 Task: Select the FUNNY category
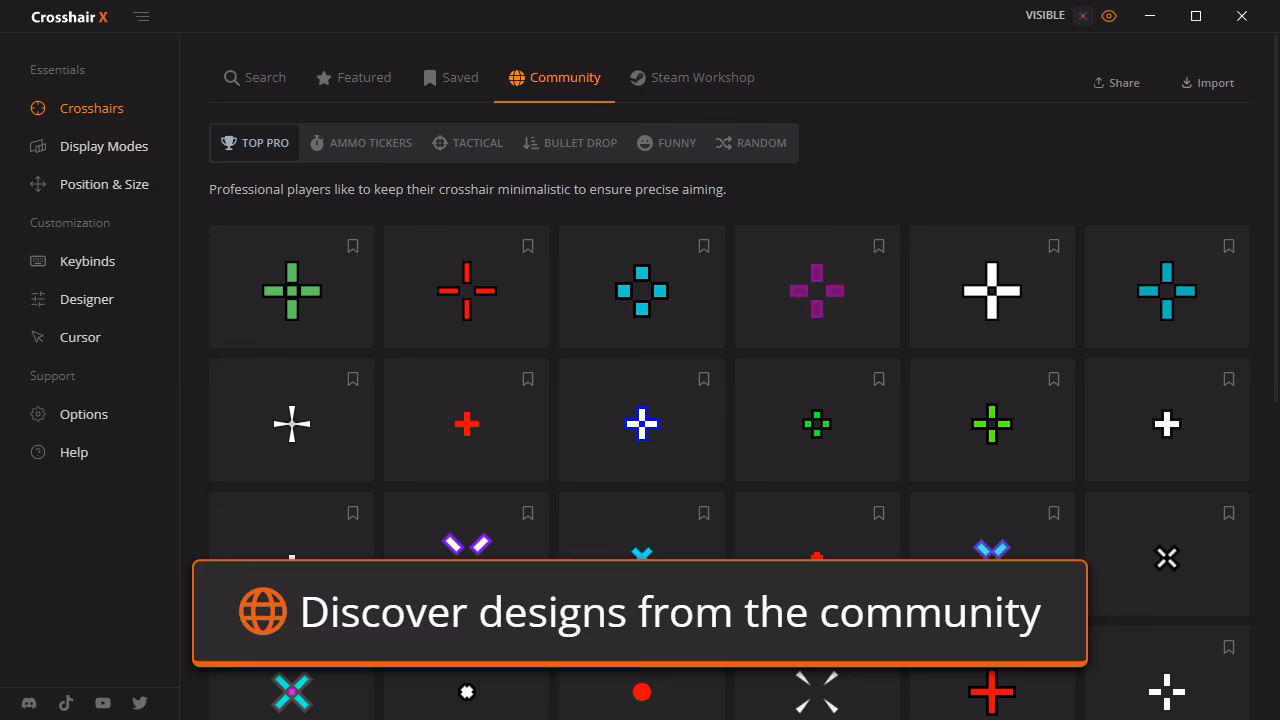coord(667,143)
